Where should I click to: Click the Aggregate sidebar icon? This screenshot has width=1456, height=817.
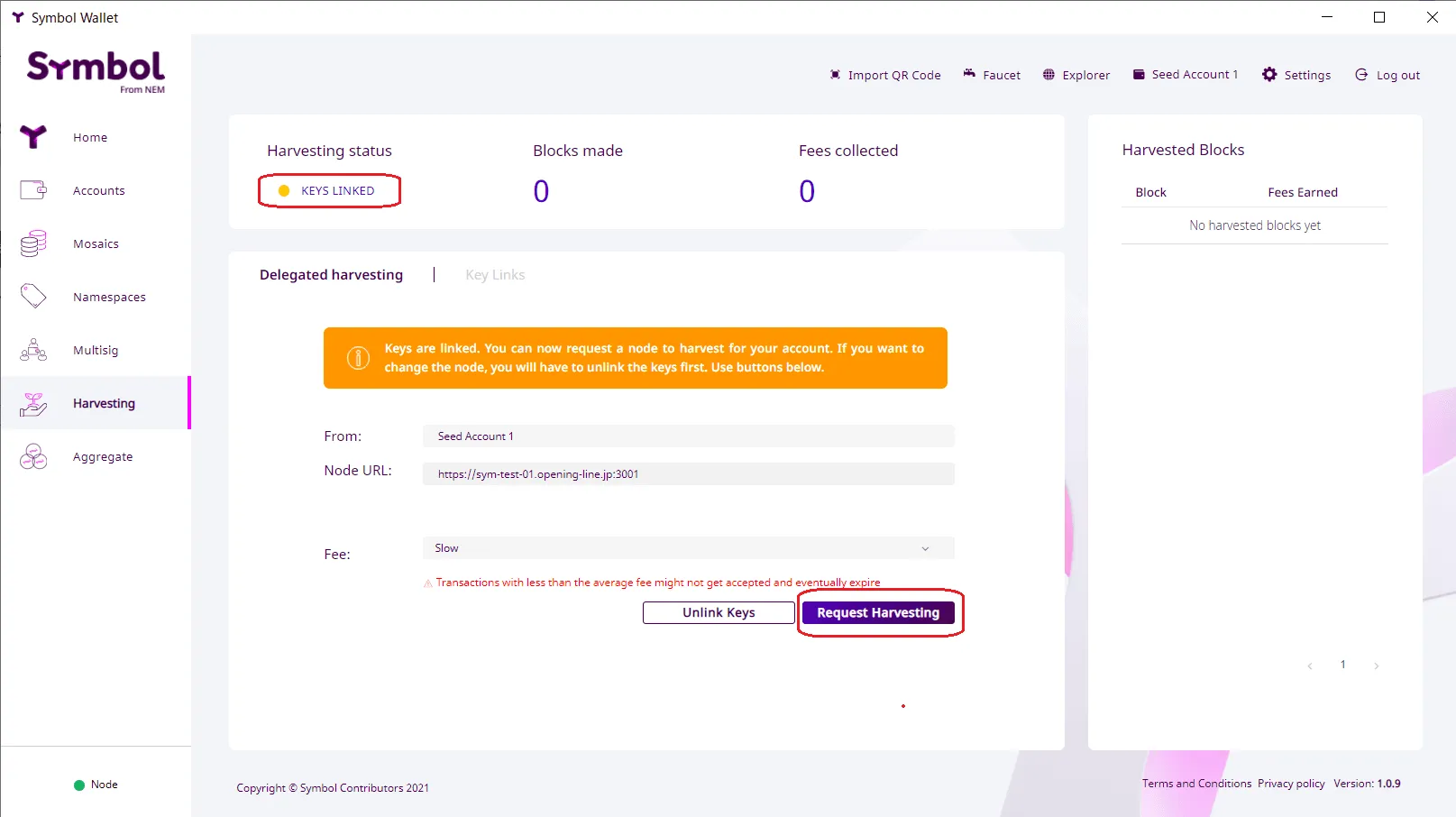tap(33, 457)
